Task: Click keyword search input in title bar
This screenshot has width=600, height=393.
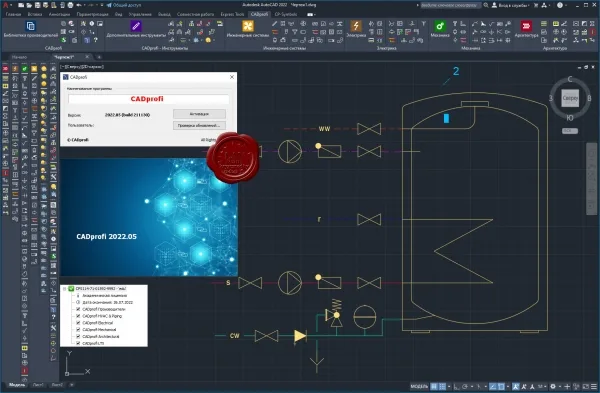Action: 451,5
